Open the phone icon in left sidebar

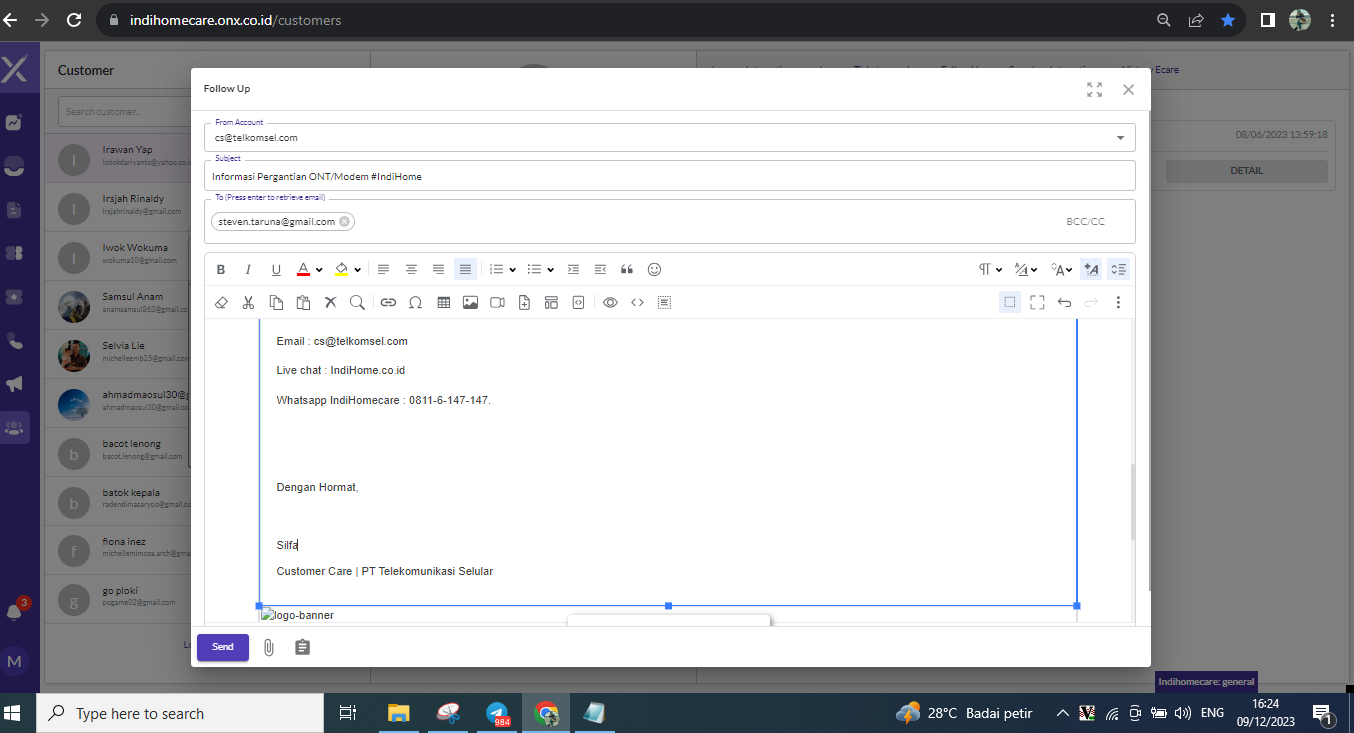click(x=15, y=341)
